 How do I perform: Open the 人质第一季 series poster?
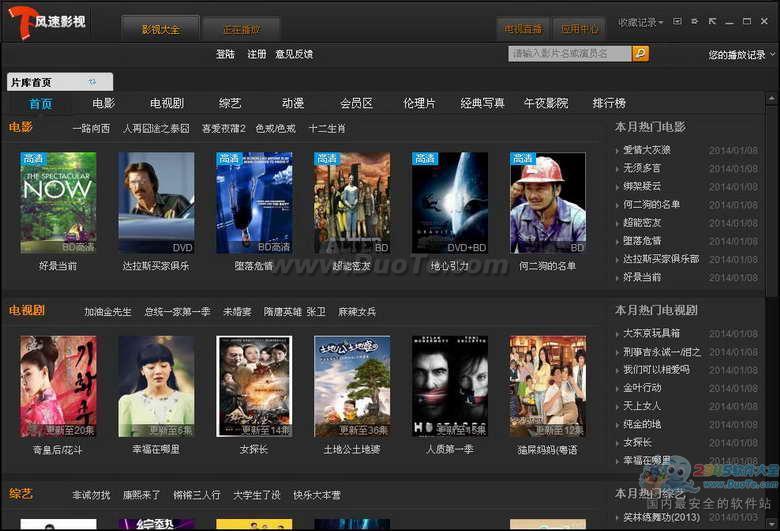point(450,386)
